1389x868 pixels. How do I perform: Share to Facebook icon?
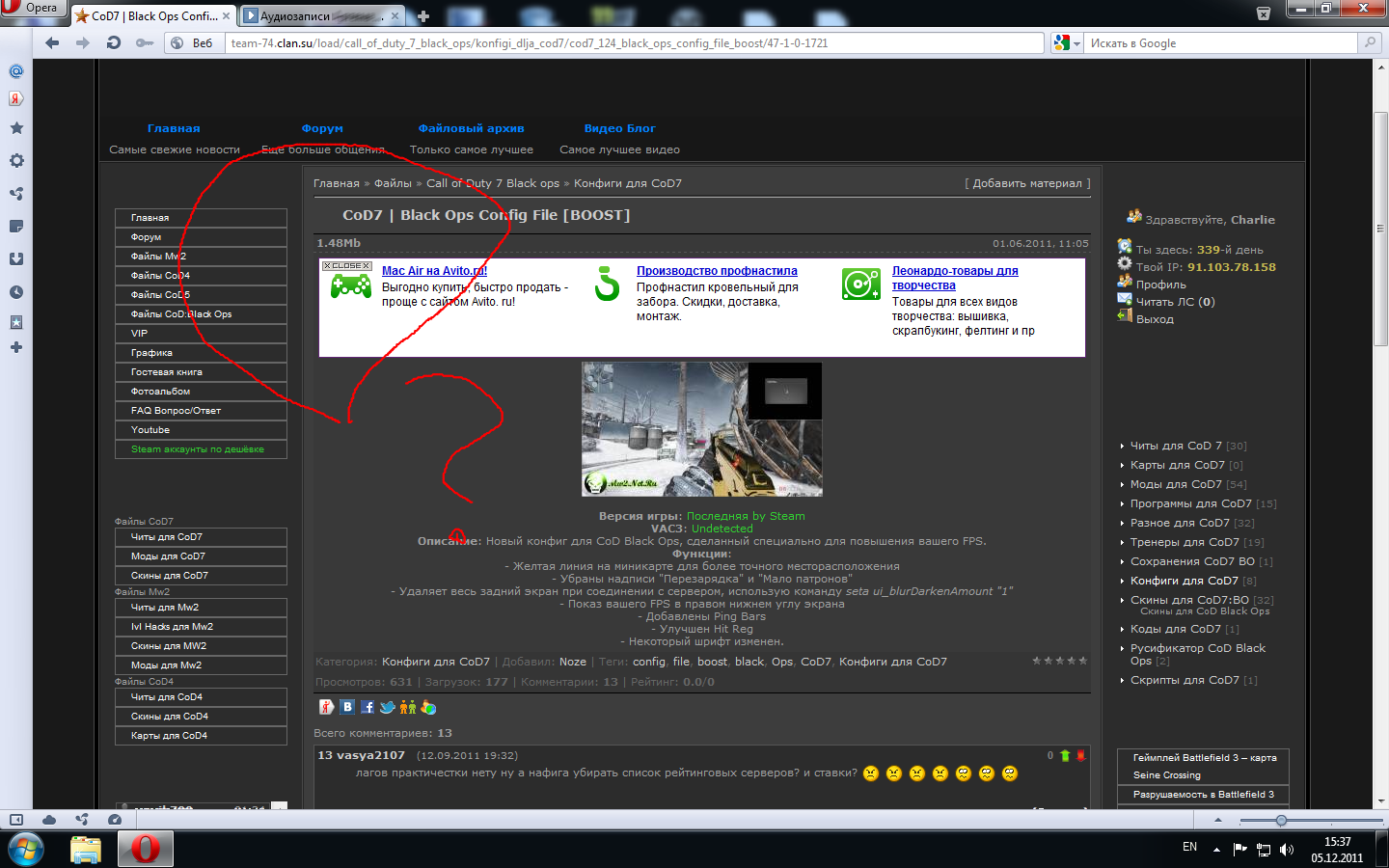[368, 707]
